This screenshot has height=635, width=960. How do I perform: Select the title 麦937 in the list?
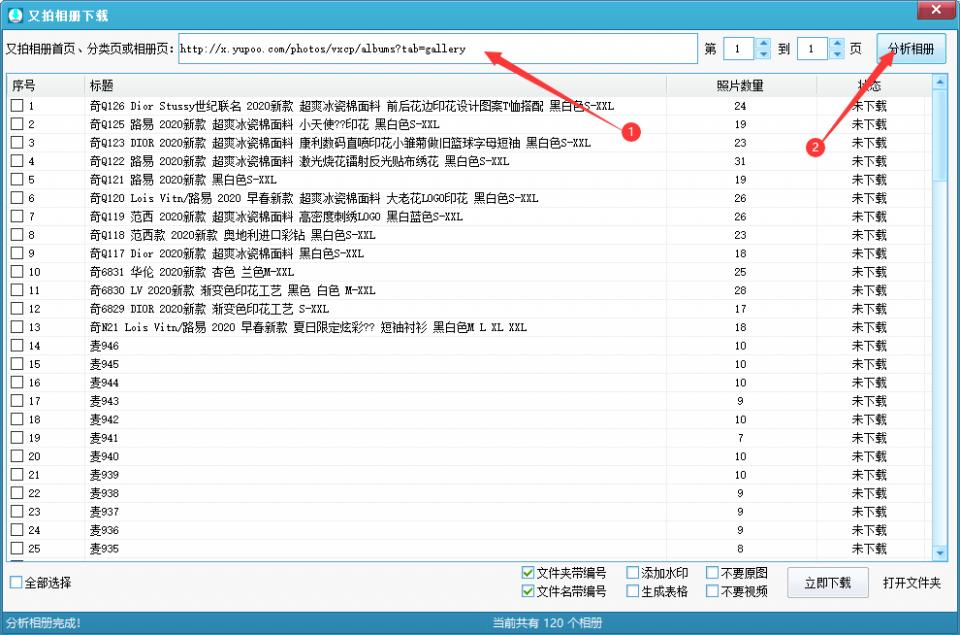click(x=104, y=511)
